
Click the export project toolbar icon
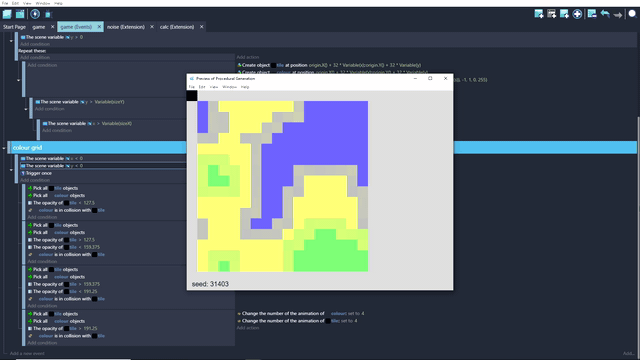point(20,14)
